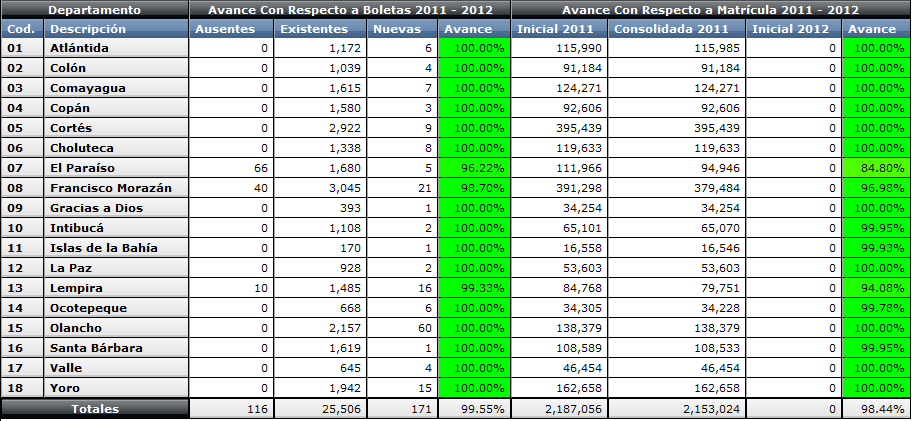Click the Departamento header cell
Screen dimensions: 912x421
pos(95,9)
